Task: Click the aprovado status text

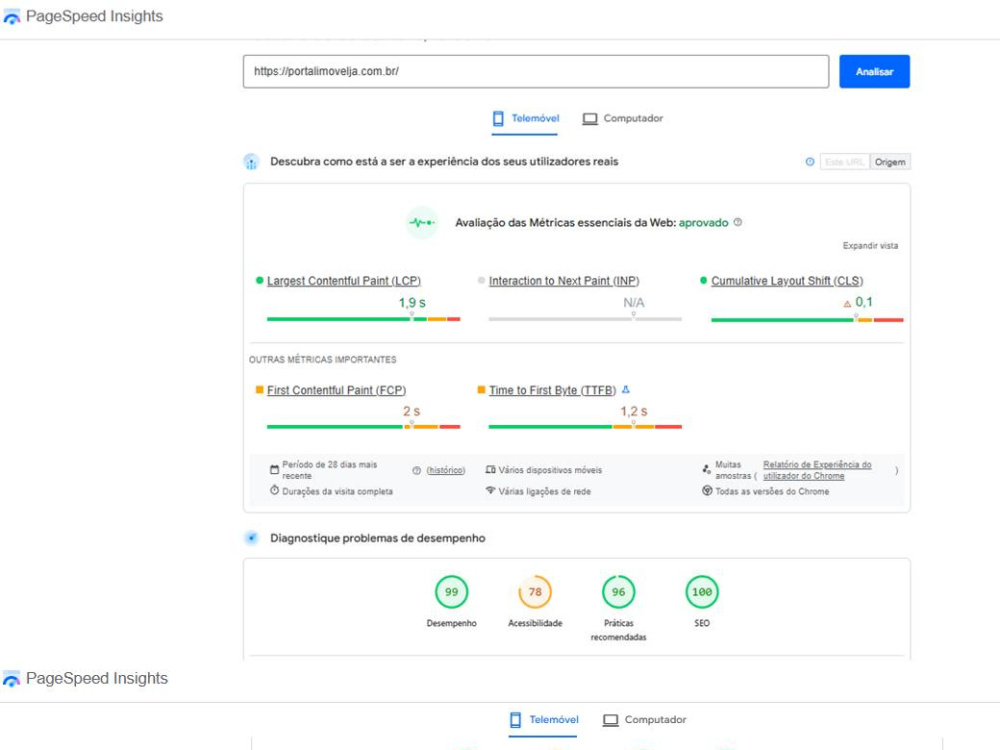Action: pos(703,223)
